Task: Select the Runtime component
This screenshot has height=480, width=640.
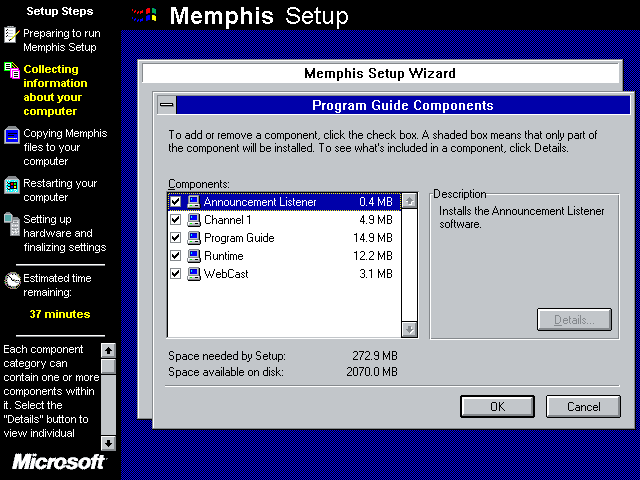Action: [x=284, y=256]
